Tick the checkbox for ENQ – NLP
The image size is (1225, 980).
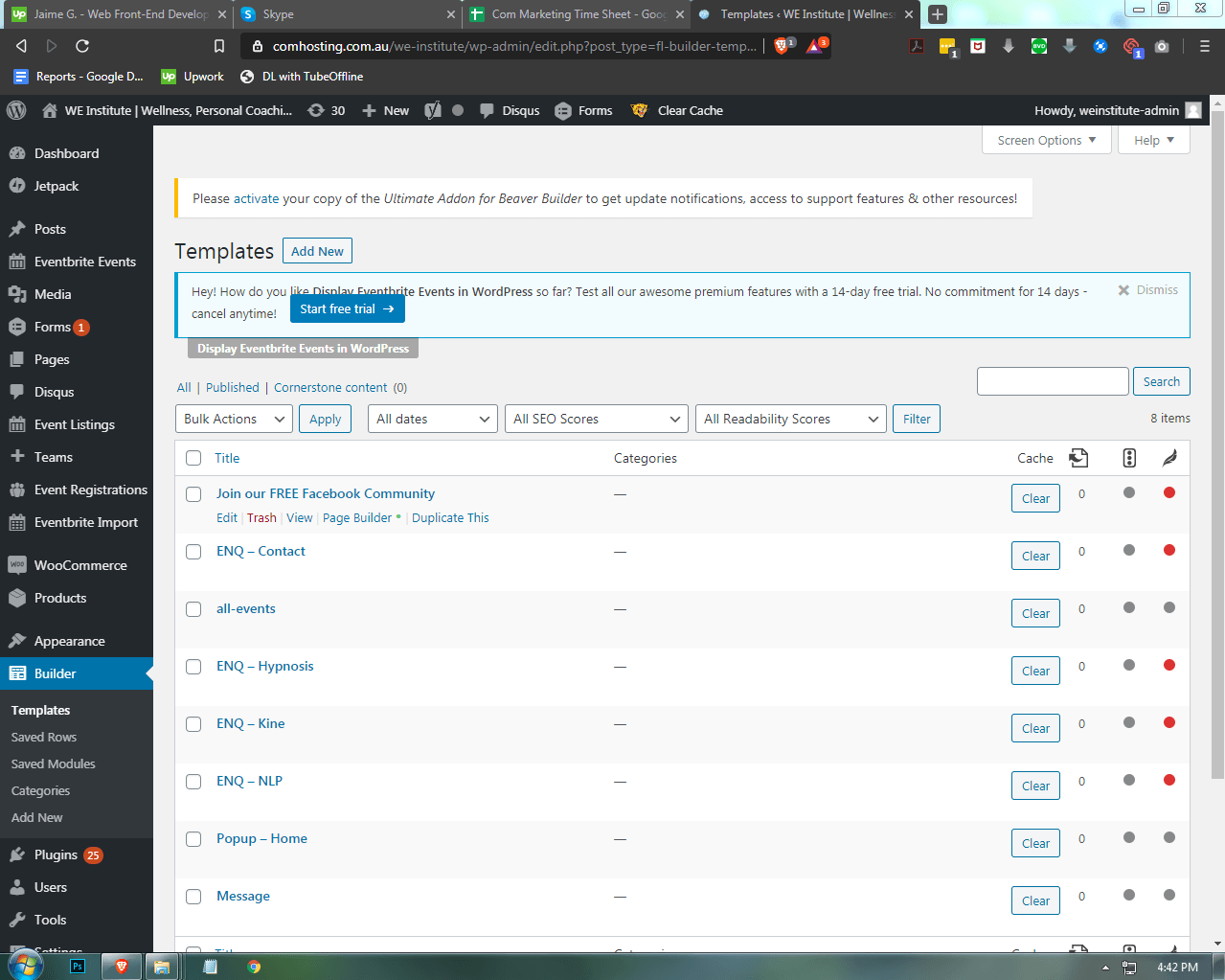pos(193,782)
